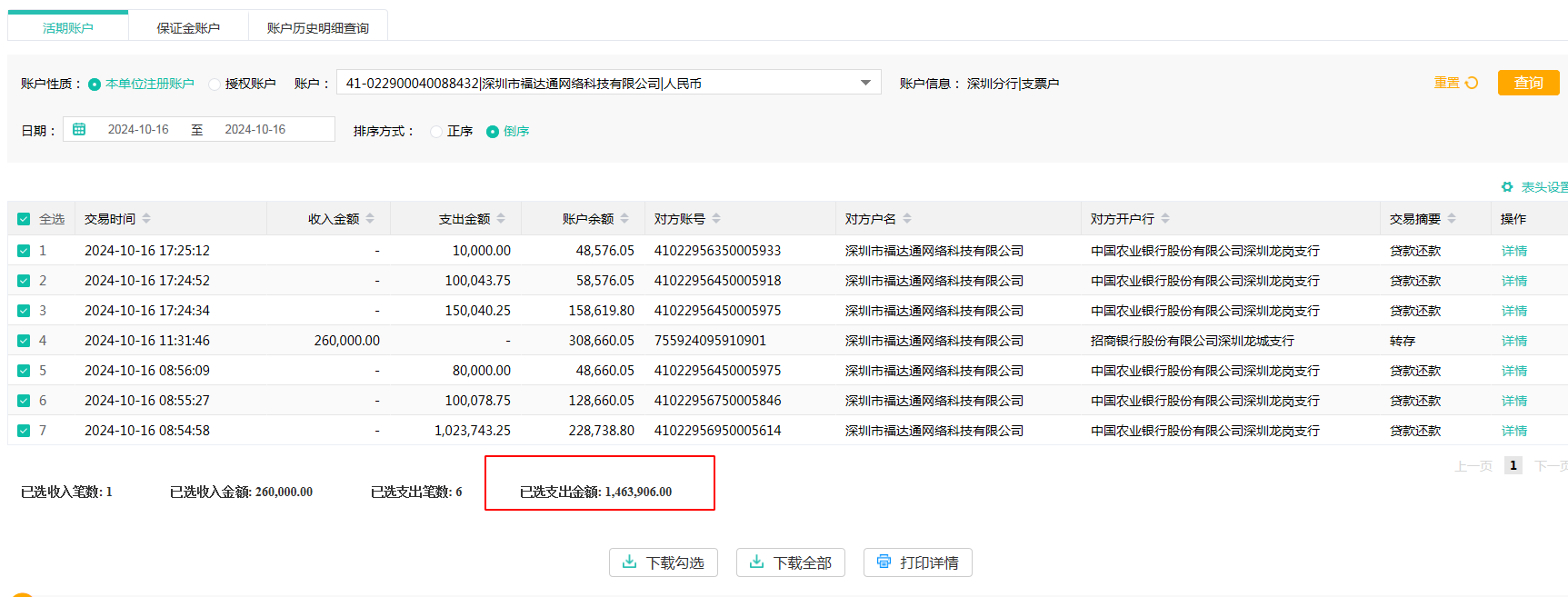
Task: Open 详情 for row 2 transaction
Action: click(1514, 281)
